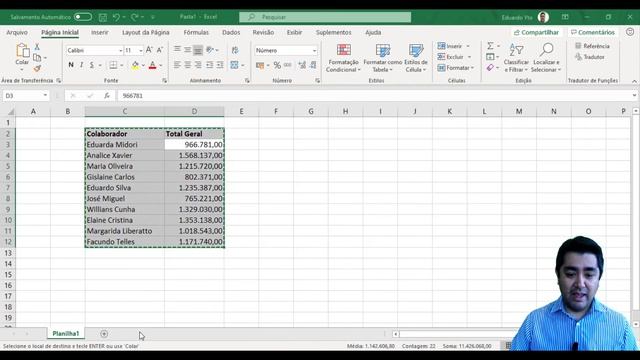Click the Colar paste icon
The width and height of the screenshot is (640, 360).
pos(22,51)
